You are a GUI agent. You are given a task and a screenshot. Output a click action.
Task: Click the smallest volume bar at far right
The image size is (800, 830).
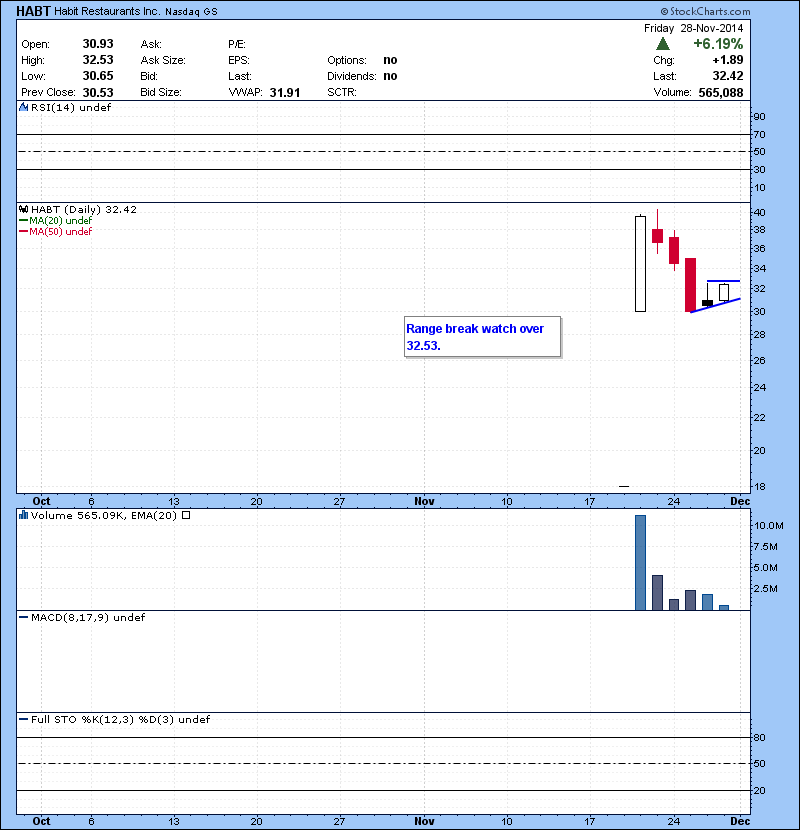point(724,608)
